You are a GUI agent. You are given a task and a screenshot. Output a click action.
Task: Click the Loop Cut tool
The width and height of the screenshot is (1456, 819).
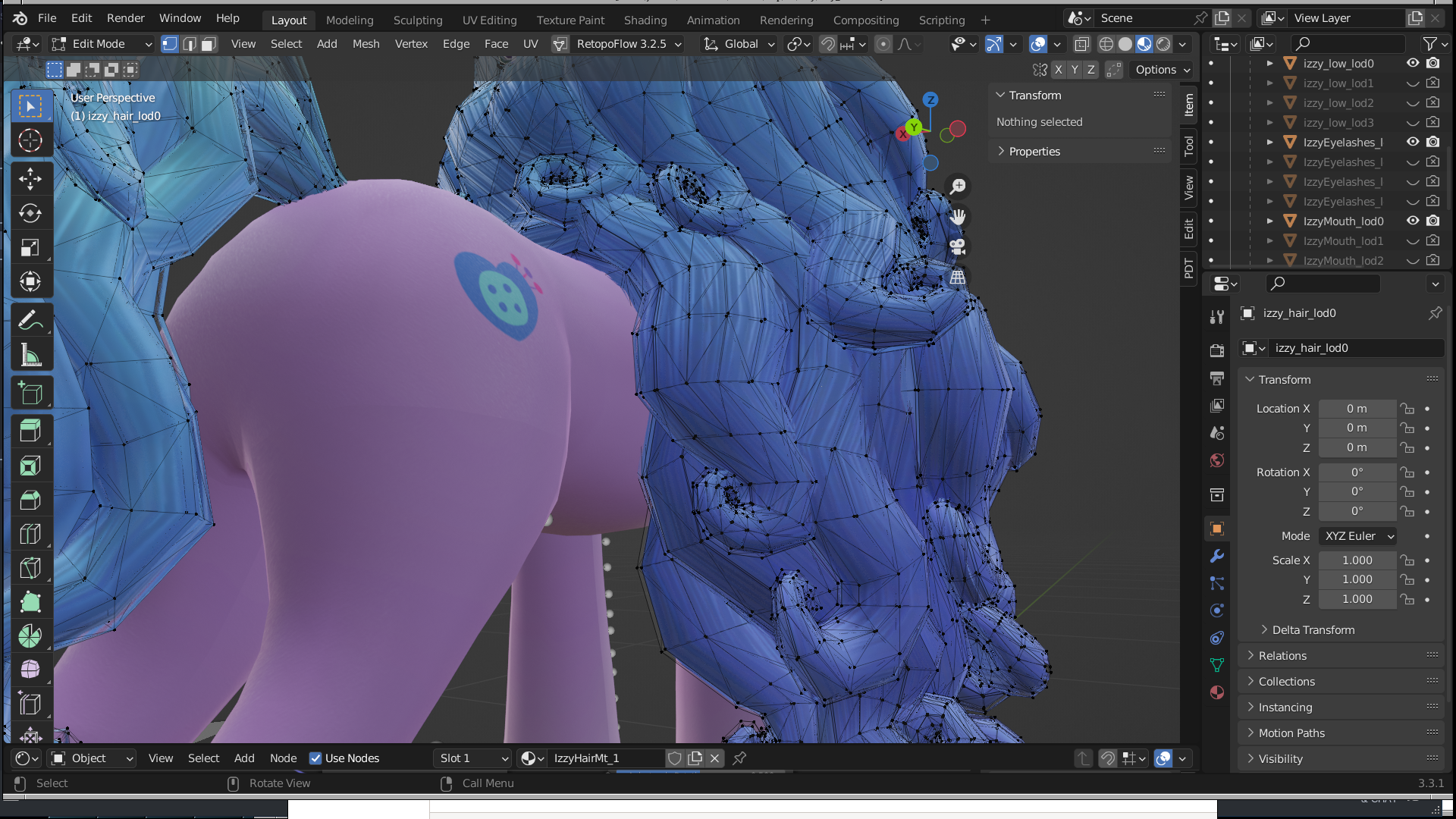[x=30, y=534]
